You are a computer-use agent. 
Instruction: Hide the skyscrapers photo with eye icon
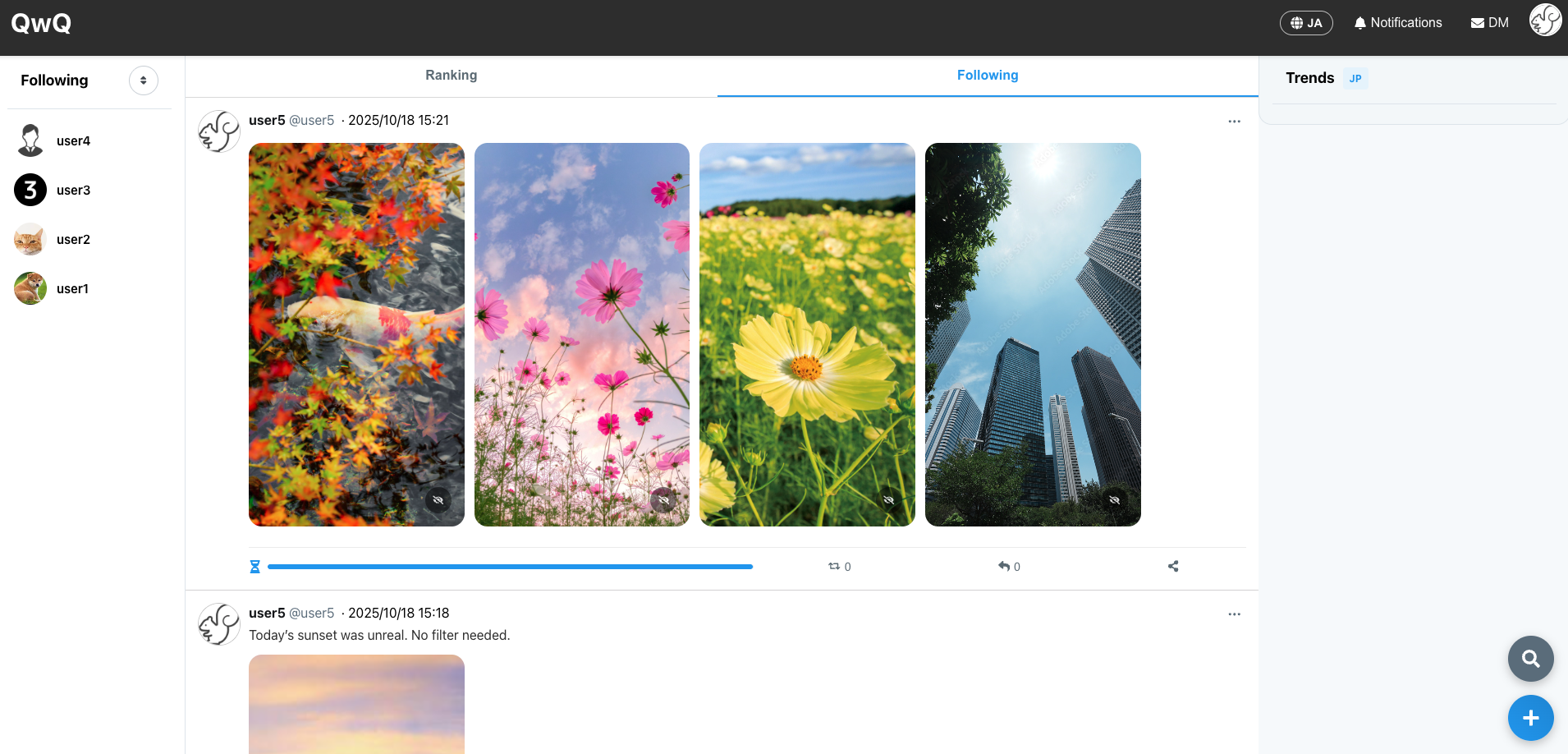tap(1114, 499)
